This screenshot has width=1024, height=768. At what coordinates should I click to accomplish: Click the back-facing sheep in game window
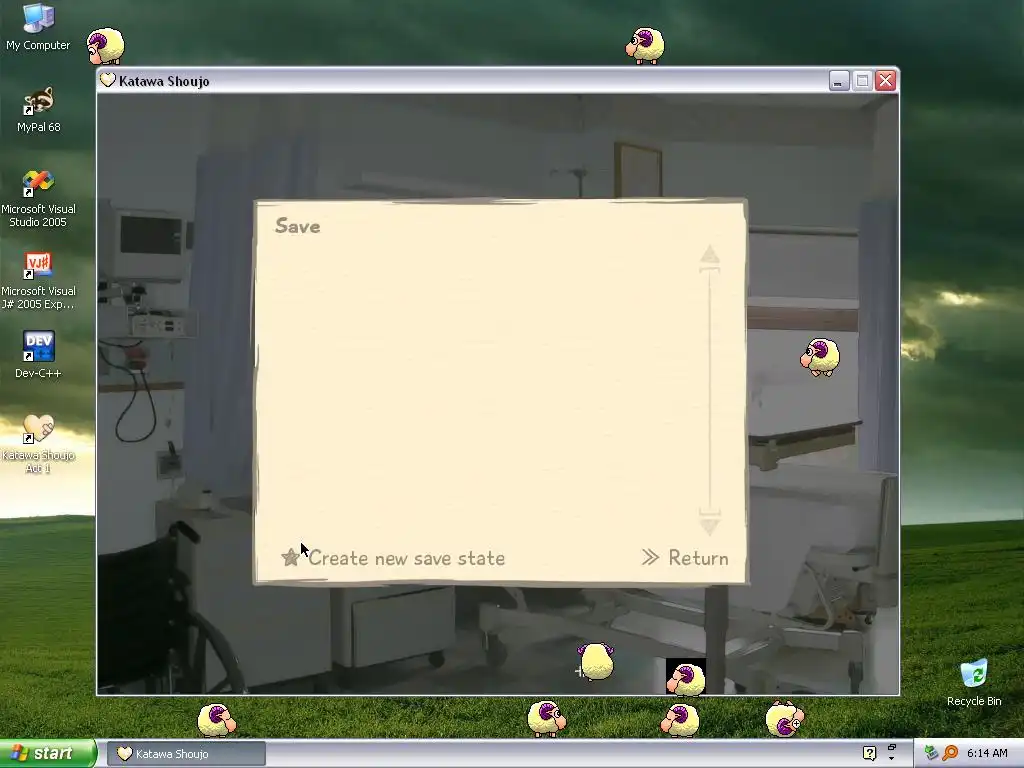tap(595, 661)
